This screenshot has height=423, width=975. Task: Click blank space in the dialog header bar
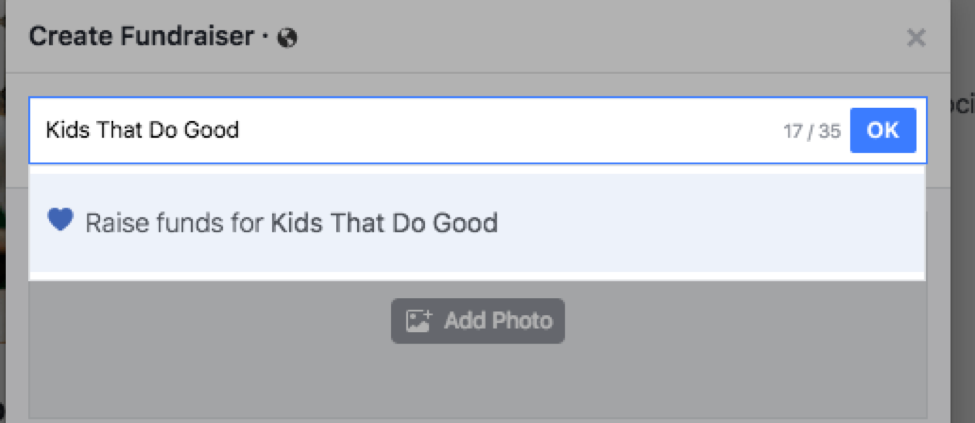(600, 38)
